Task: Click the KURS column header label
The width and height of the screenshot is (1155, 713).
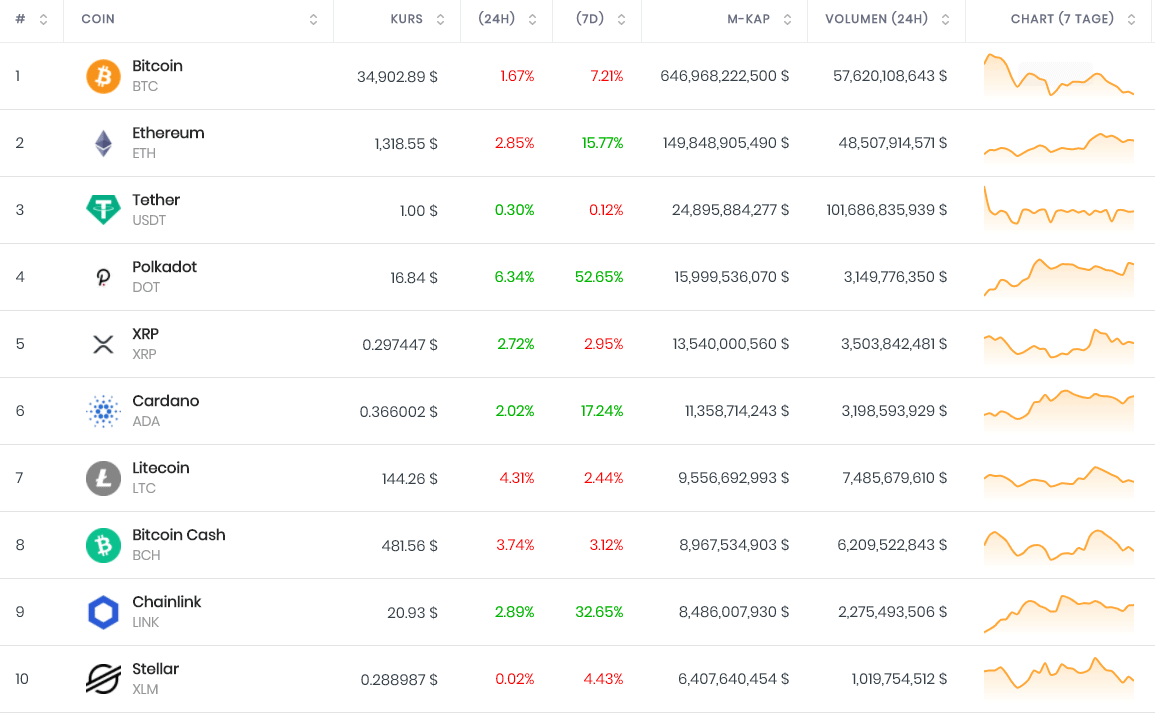Action: pyautogui.click(x=407, y=19)
